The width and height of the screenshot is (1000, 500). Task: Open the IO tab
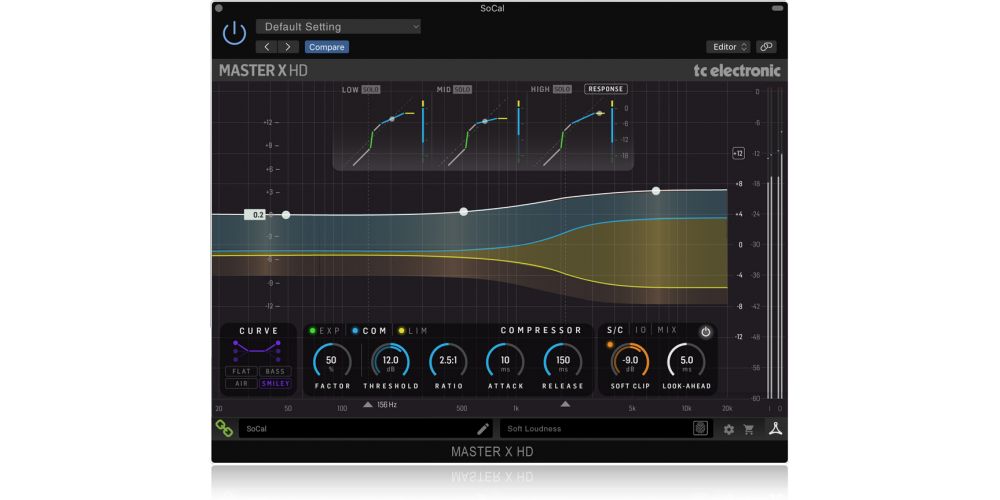coord(641,330)
